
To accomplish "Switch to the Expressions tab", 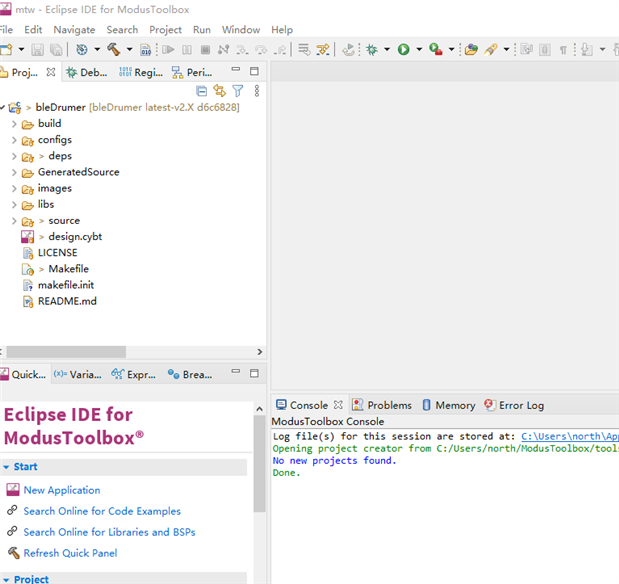I will click(x=134, y=374).
